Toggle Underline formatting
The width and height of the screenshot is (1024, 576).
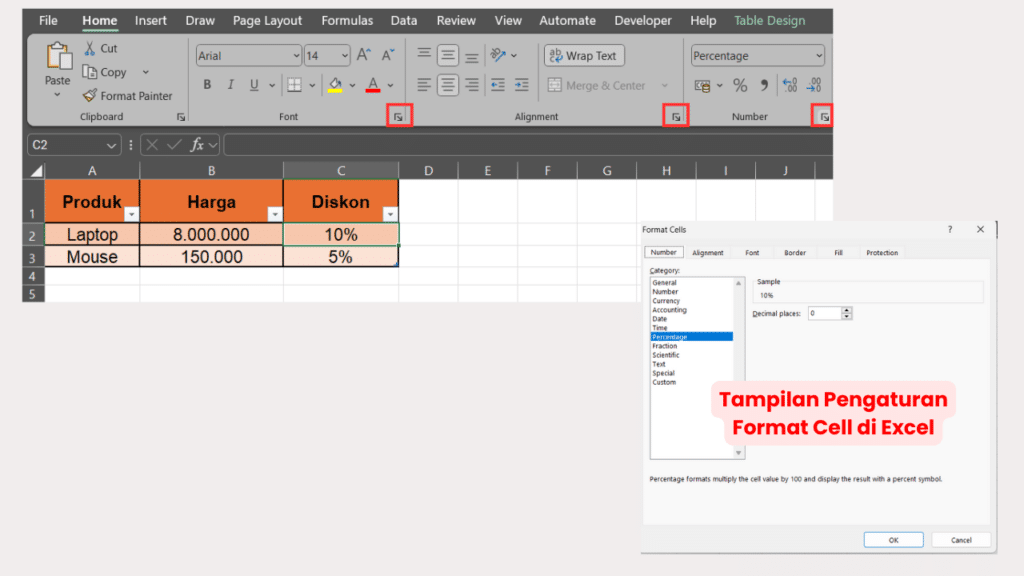pyautogui.click(x=253, y=84)
